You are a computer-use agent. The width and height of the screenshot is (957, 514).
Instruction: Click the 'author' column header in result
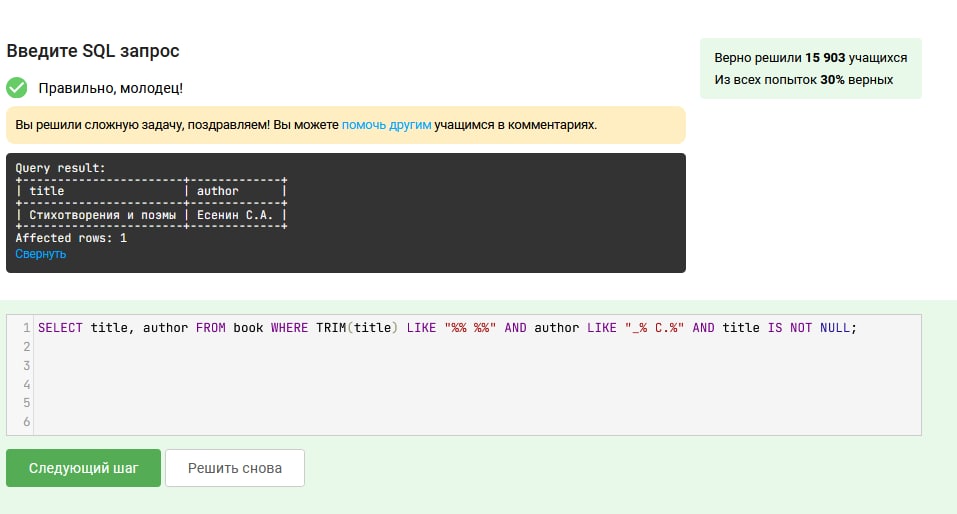pyautogui.click(x=217, y=191)
